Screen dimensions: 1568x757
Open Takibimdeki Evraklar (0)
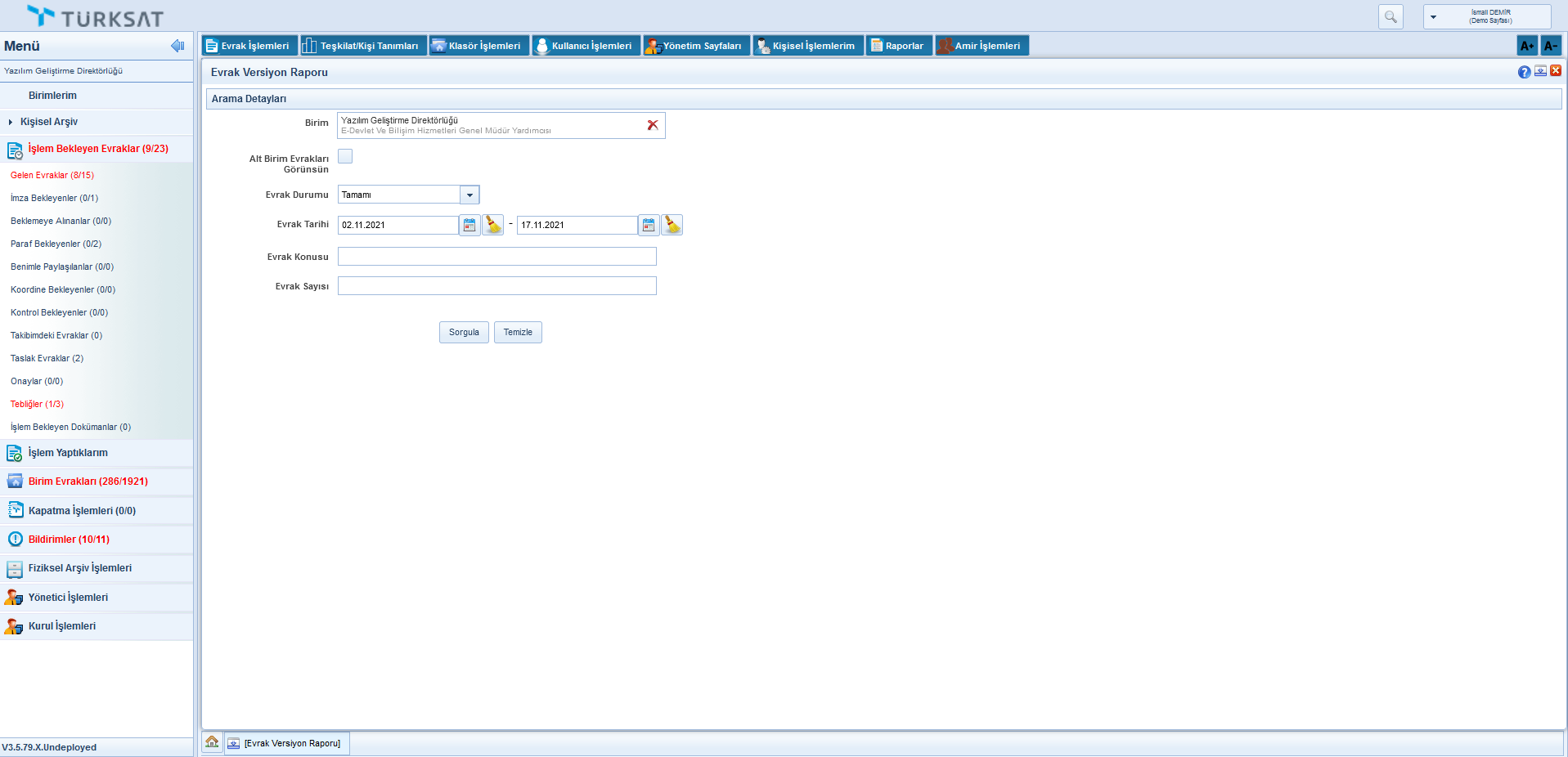56,335
